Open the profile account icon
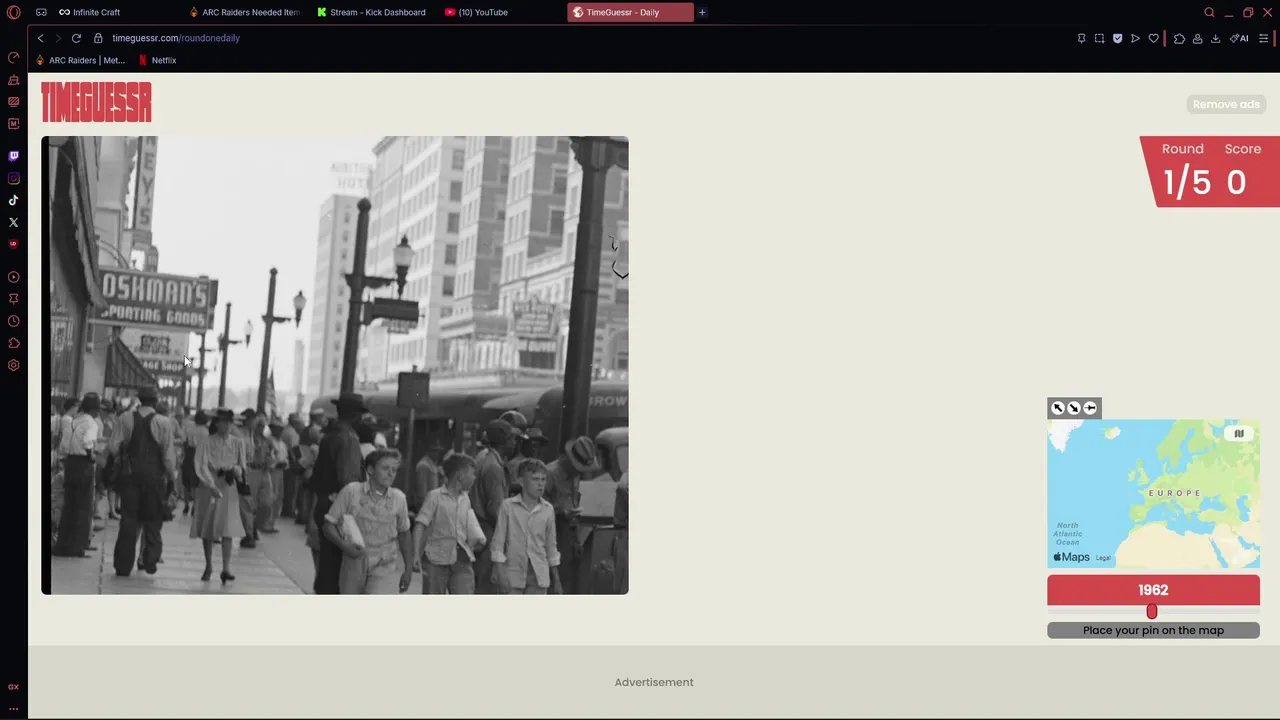Screen dimensions: 1280x720 click(1197, 38)
